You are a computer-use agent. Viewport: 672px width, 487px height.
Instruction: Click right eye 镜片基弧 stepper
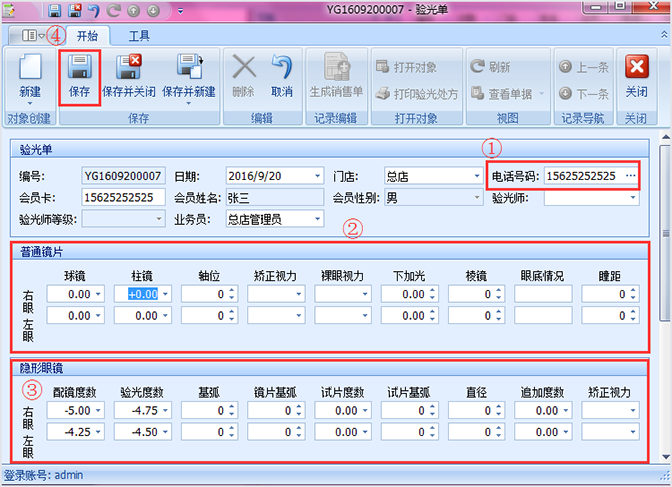click(299, 410)
